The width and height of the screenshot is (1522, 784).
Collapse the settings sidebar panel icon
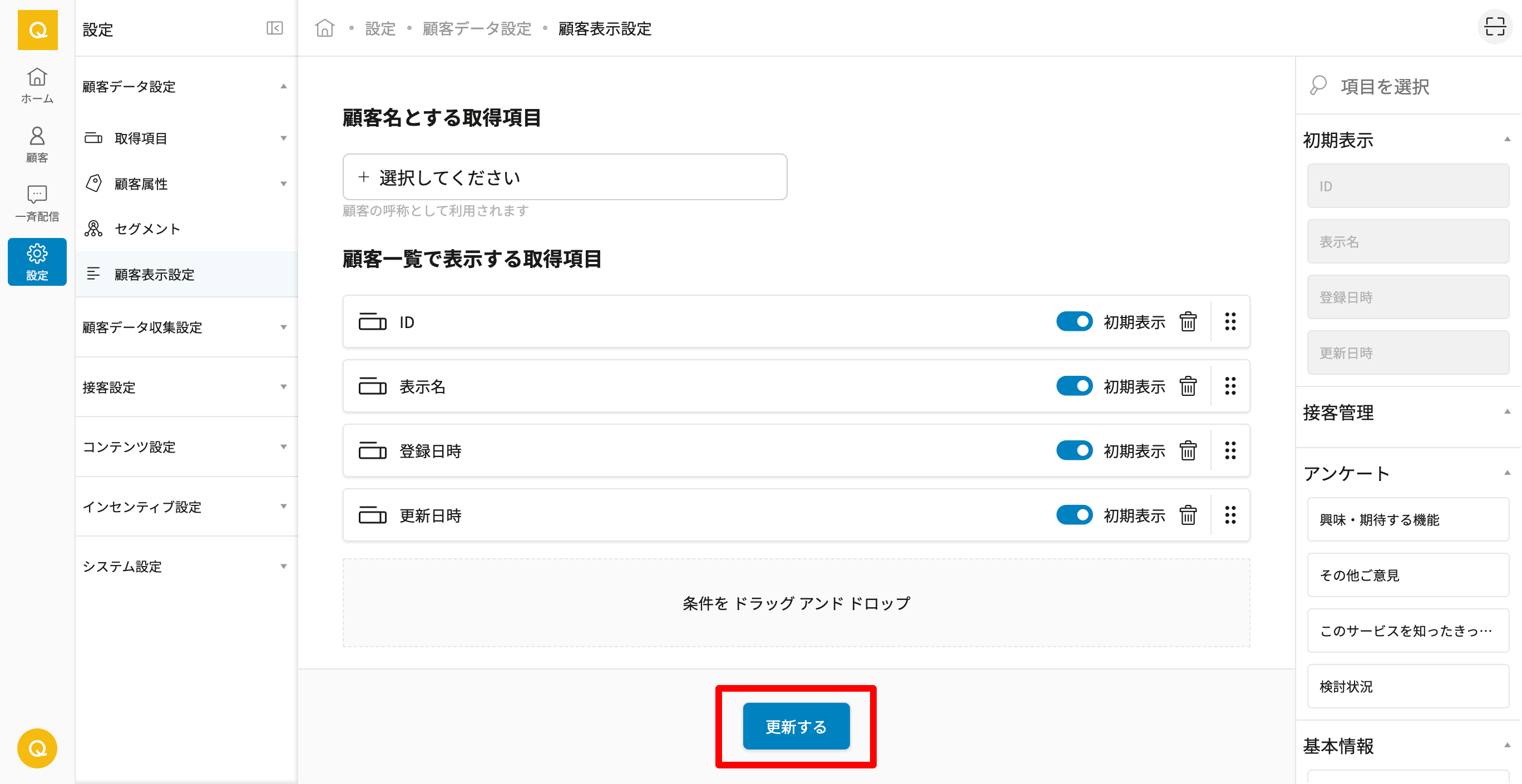(275, 28)
